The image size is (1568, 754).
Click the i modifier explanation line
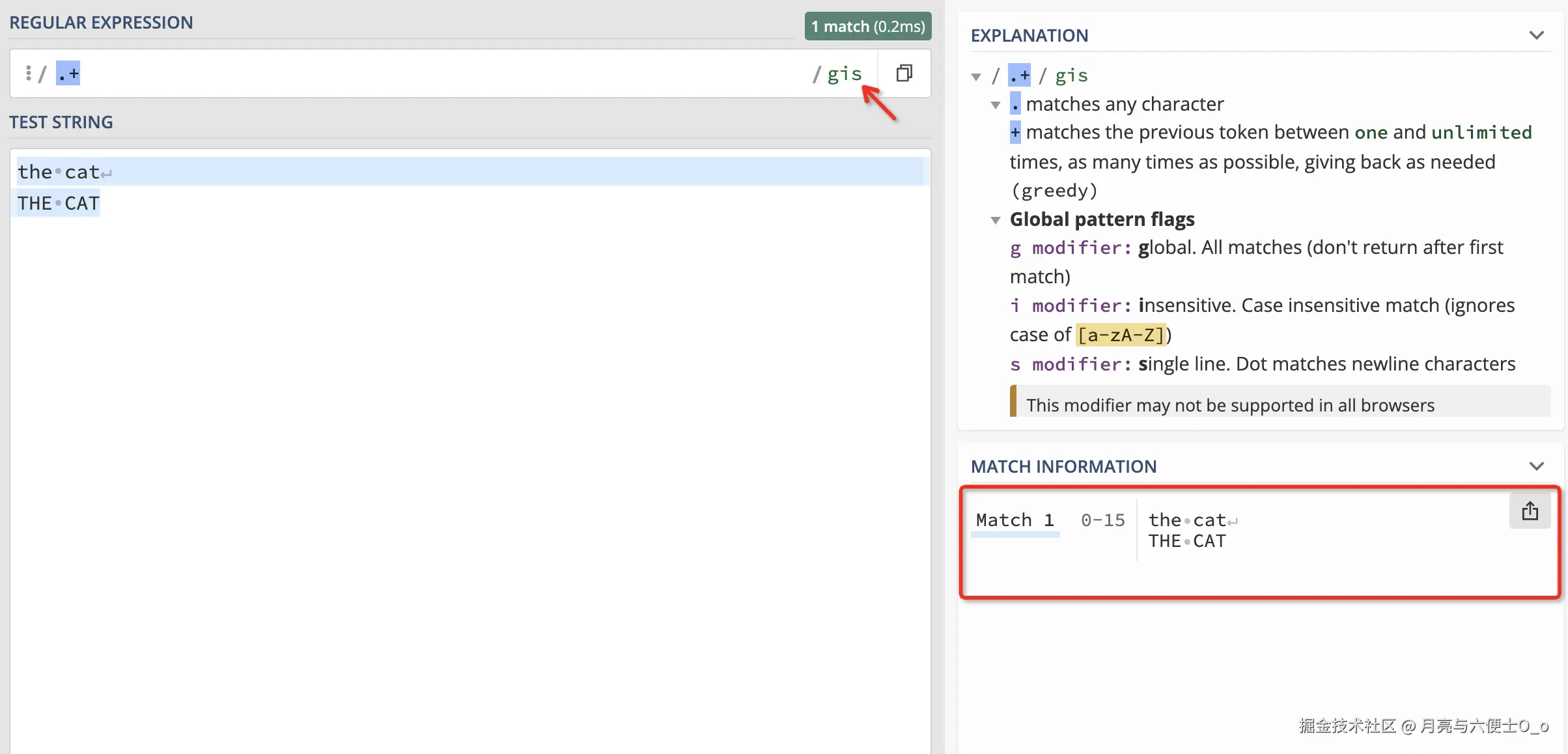[1261, 305]
